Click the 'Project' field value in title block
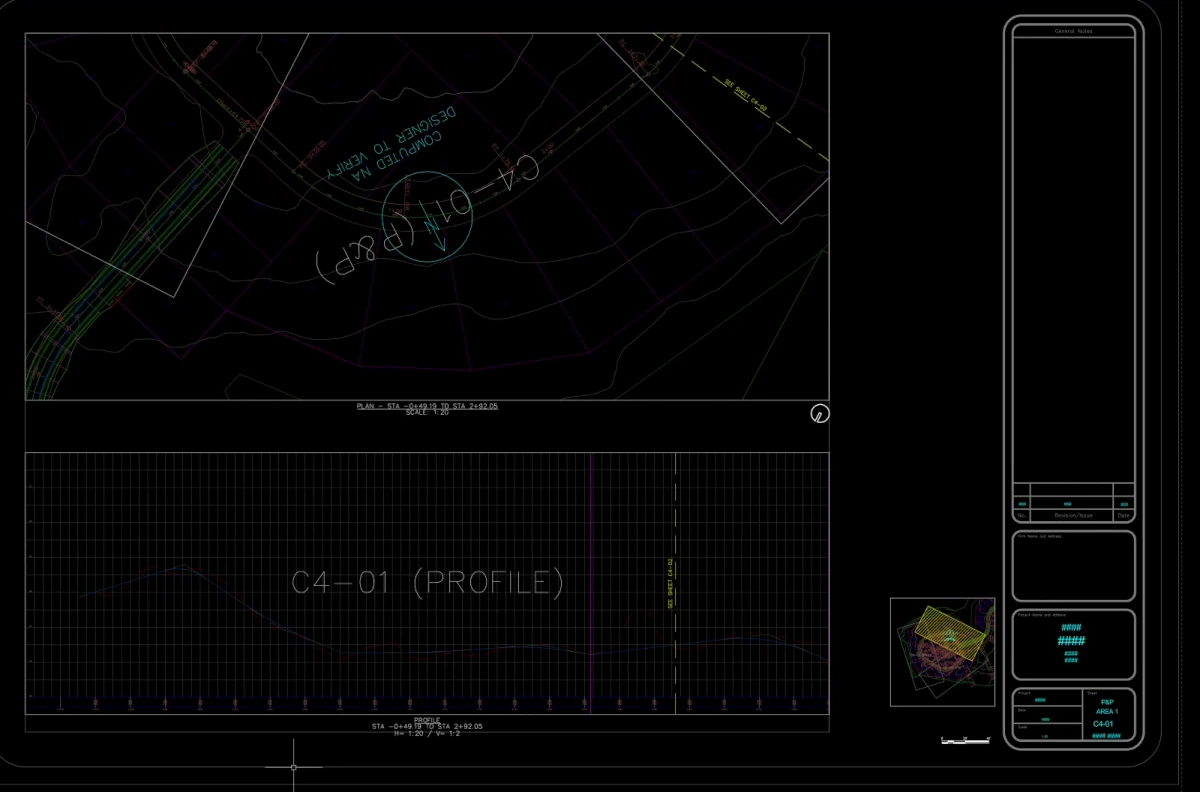This screenshot has width=1200, height=792. click(x=1041, y=700)
